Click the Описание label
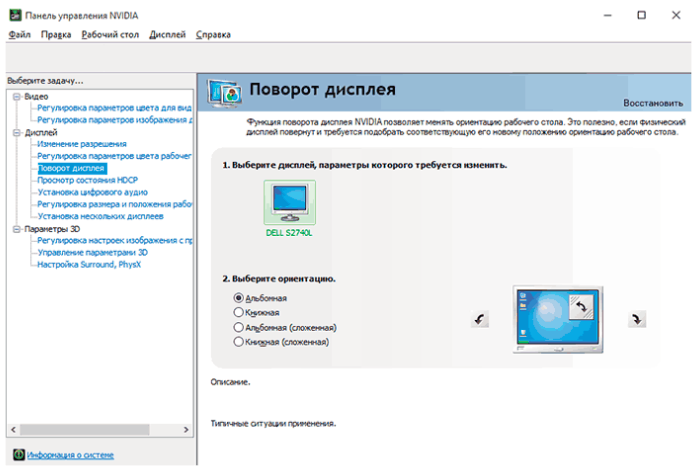The height and width of the screenshot is (466, 694). click(x=230, y=382)
